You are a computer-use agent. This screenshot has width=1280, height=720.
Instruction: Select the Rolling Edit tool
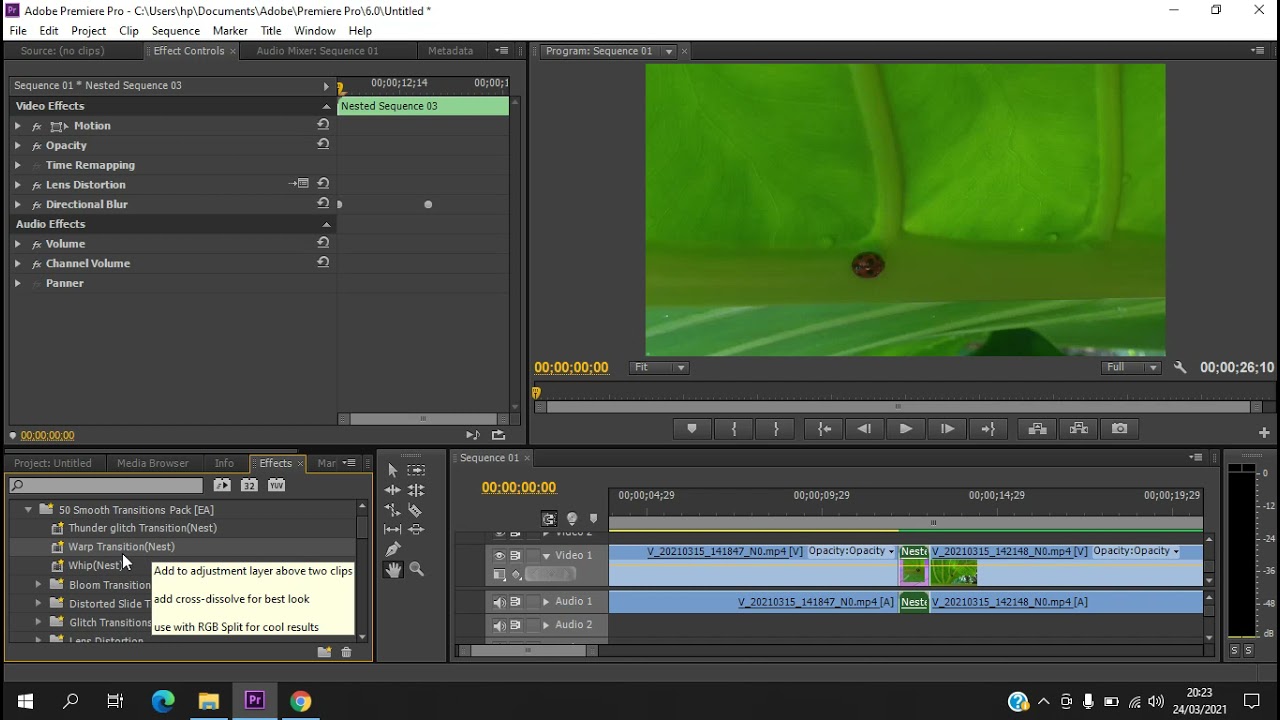pyautogui.click(x=416, y=490)
